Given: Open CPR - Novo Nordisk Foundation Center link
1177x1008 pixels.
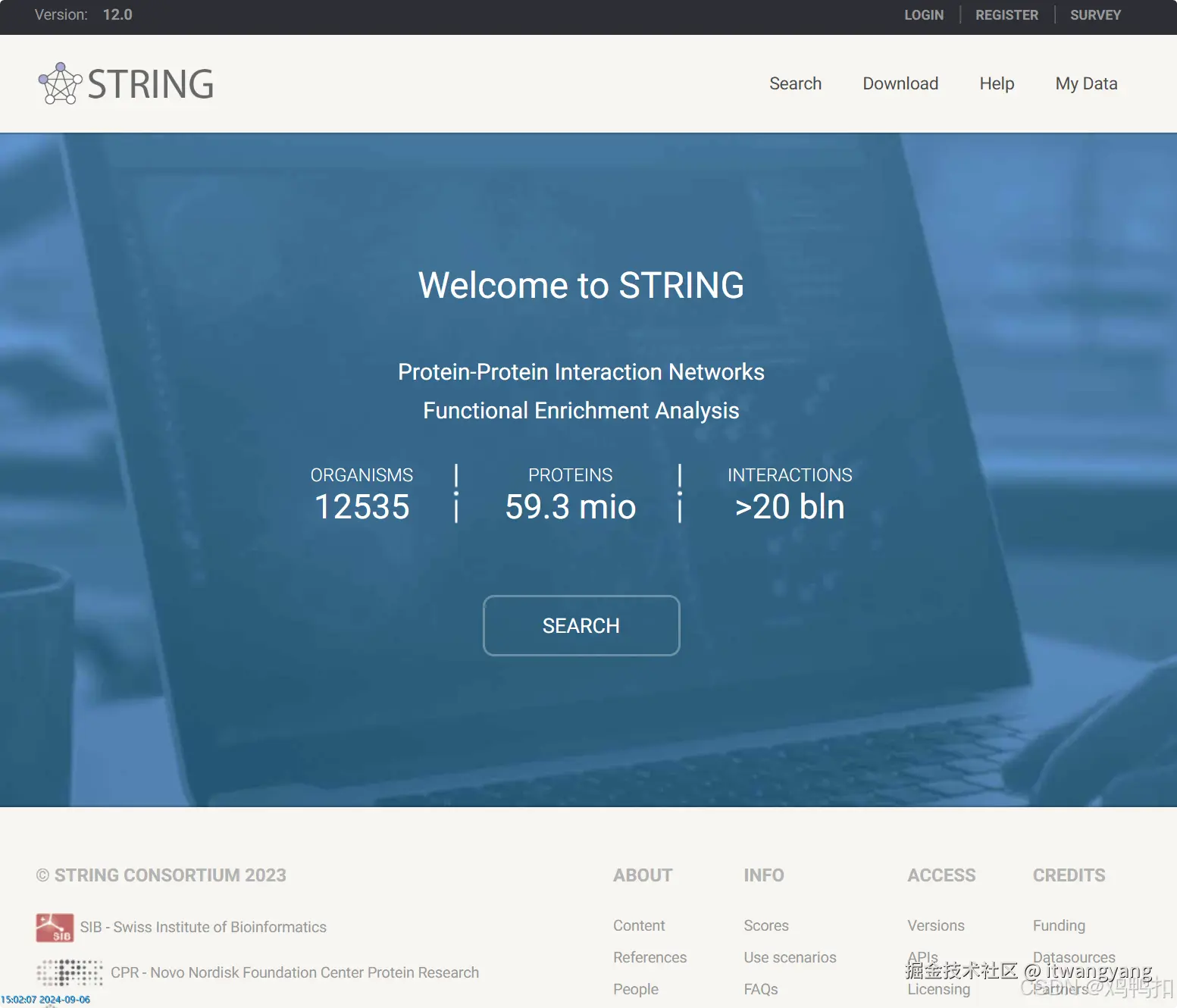Looking at the screenshot, I should pyautogui.click(x=295, y=972).
